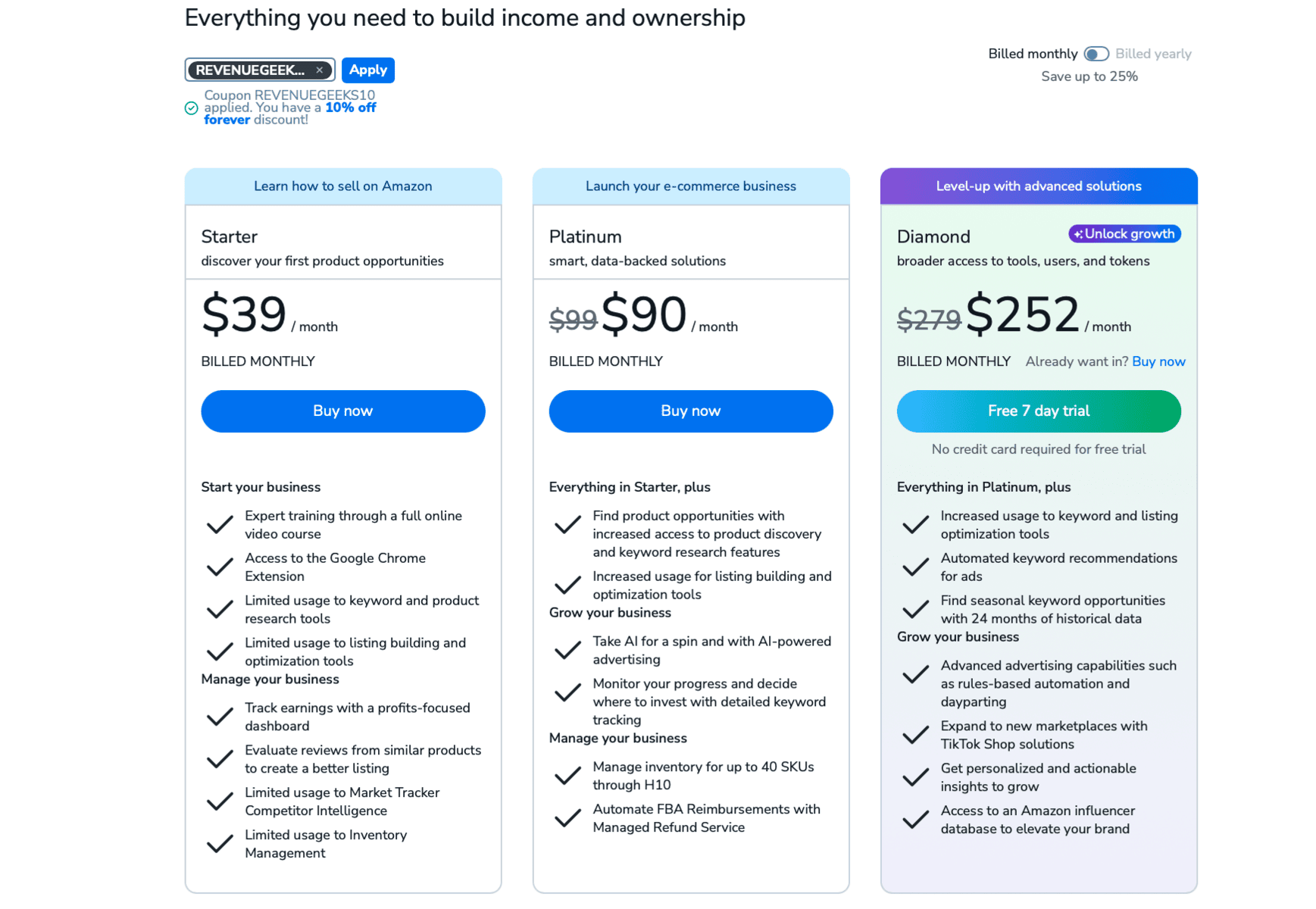
Task: Click the Platinum Launch your e-commerce business banner
Action: click(690, 186)
